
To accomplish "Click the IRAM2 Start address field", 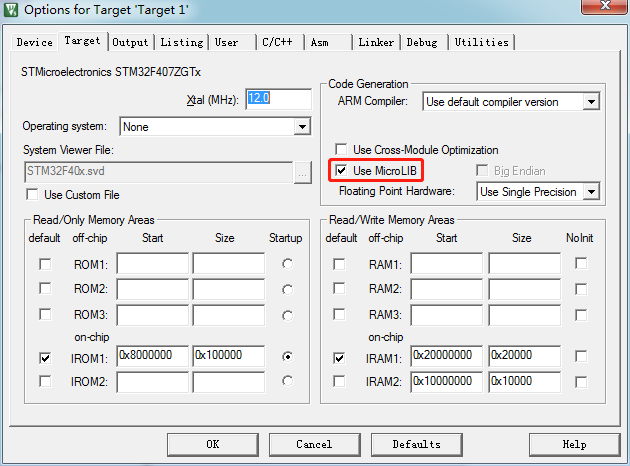I will 446,382.
